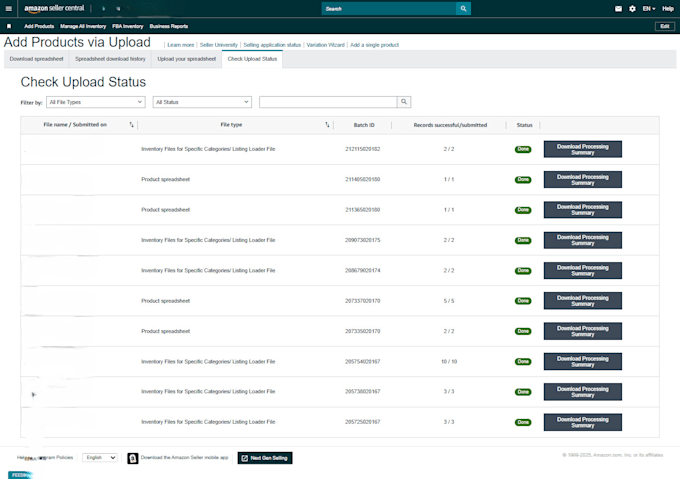Select batch ID 211405020180
The image size is (680, 479).
pos(363,179)
